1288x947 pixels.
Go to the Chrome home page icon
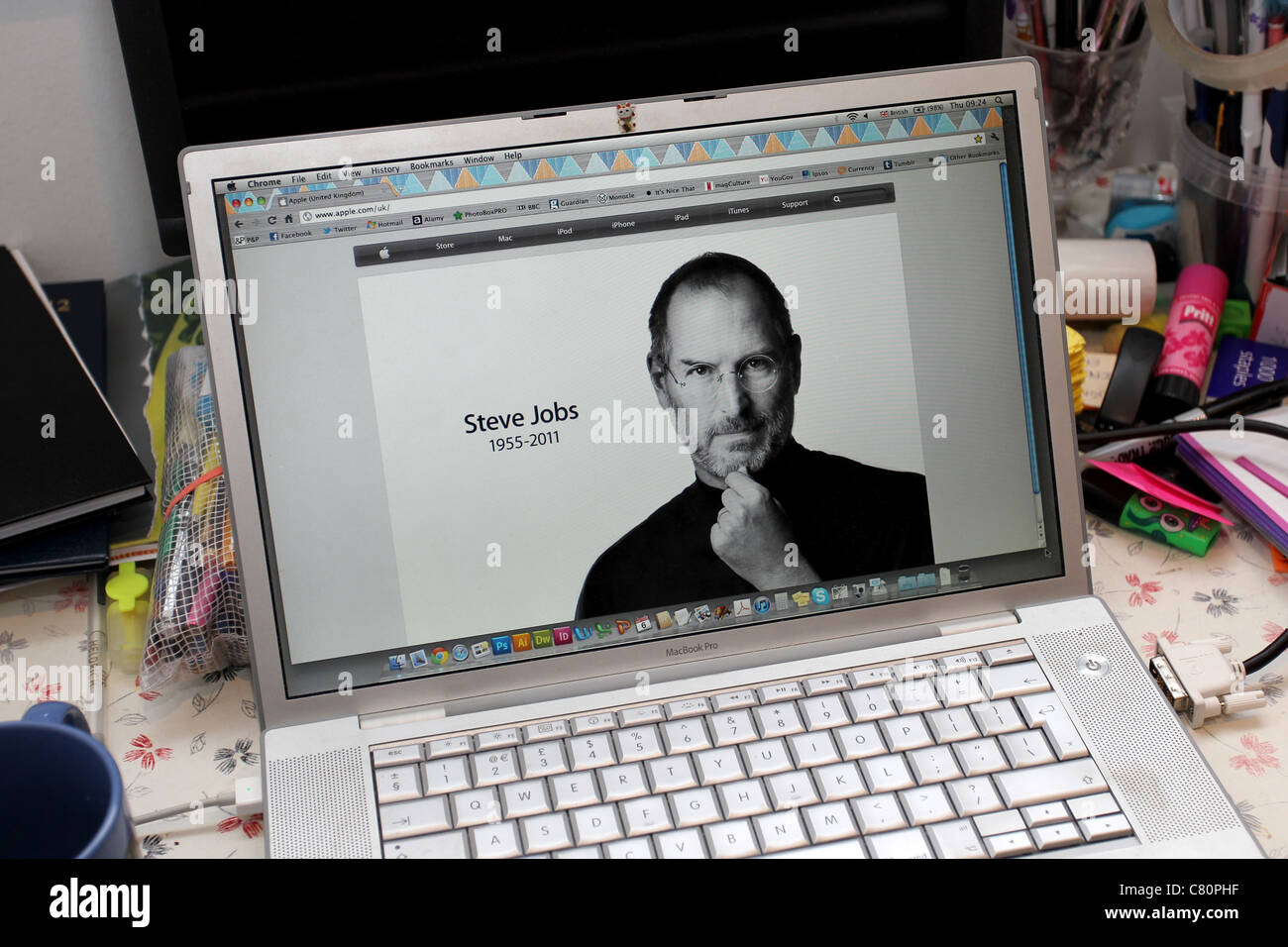point(288,219)
